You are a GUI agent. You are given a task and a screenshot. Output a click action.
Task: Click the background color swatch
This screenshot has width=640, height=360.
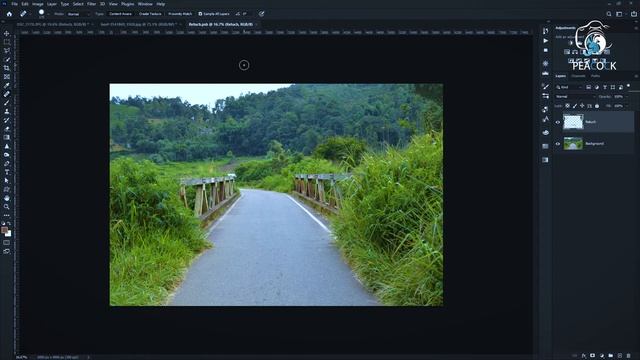9,234
